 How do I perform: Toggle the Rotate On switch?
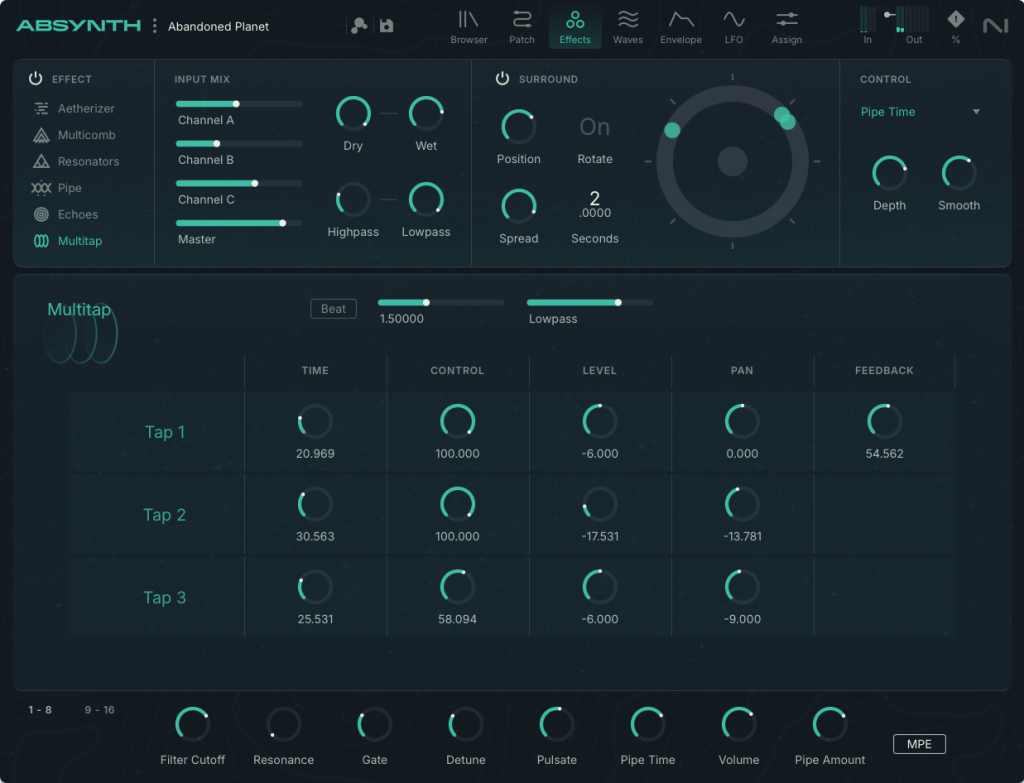click(x=595, y=128)
